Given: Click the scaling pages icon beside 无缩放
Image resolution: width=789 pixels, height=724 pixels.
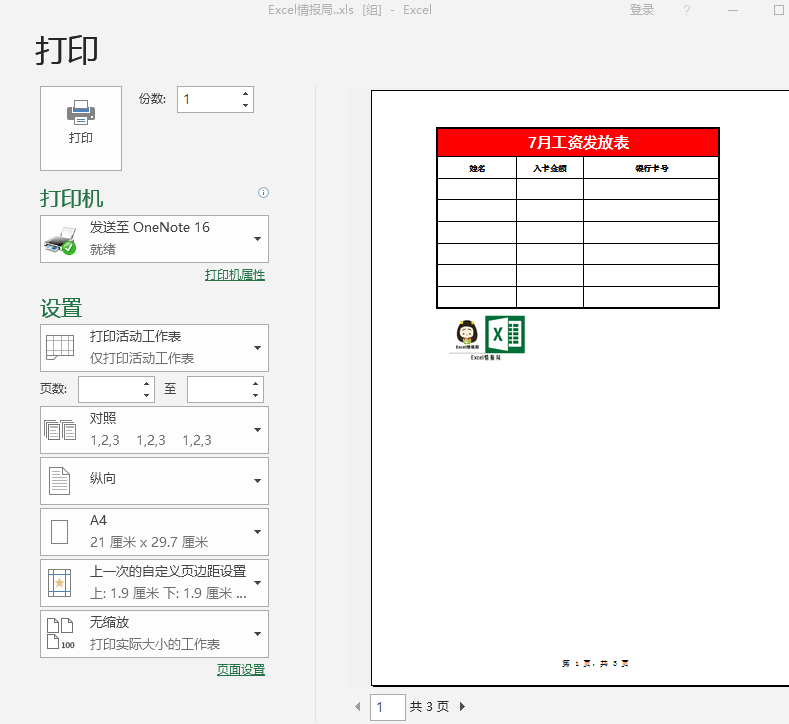Looking at the screenshot, I should point(60,634).
